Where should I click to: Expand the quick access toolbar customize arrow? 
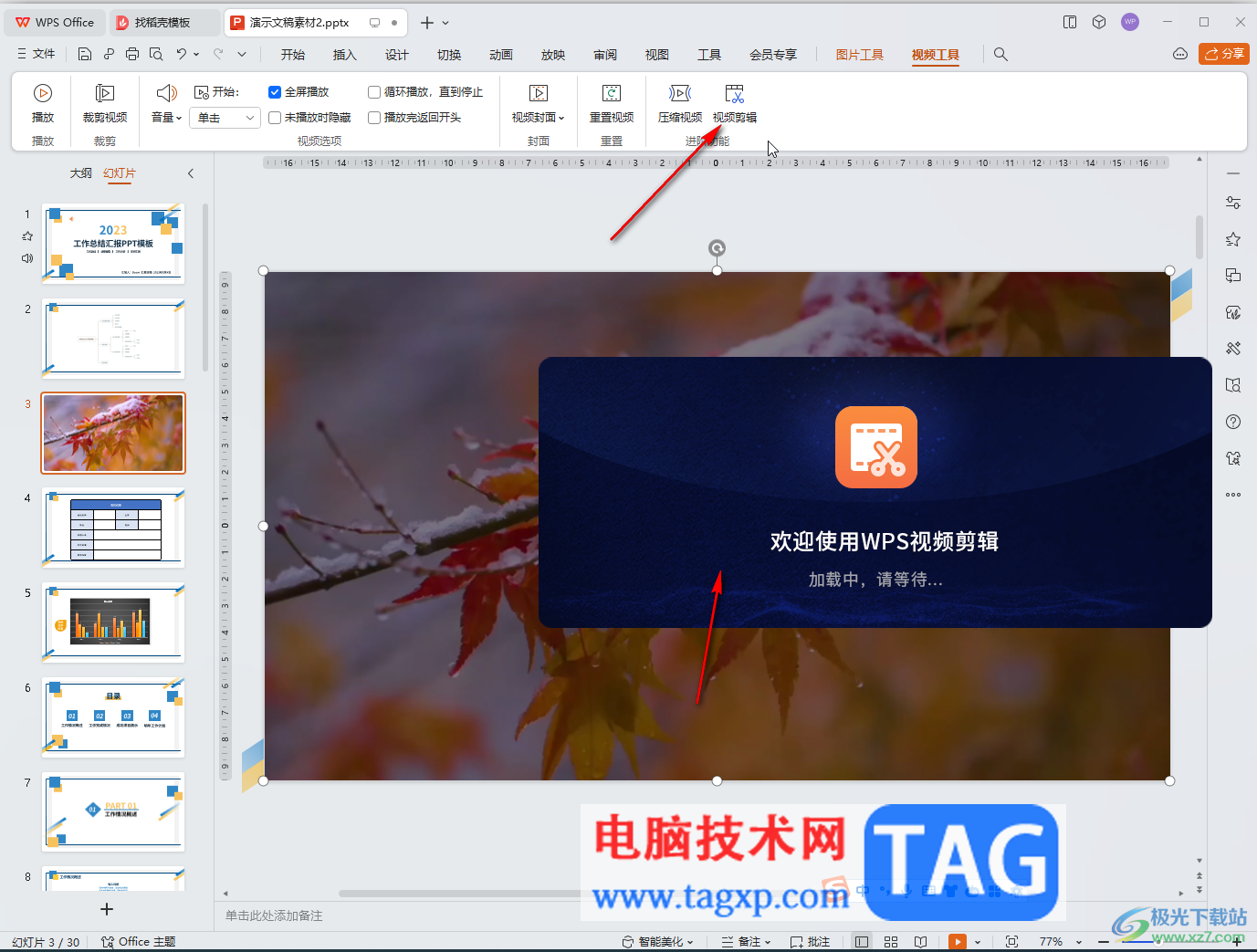click(242, 54)
